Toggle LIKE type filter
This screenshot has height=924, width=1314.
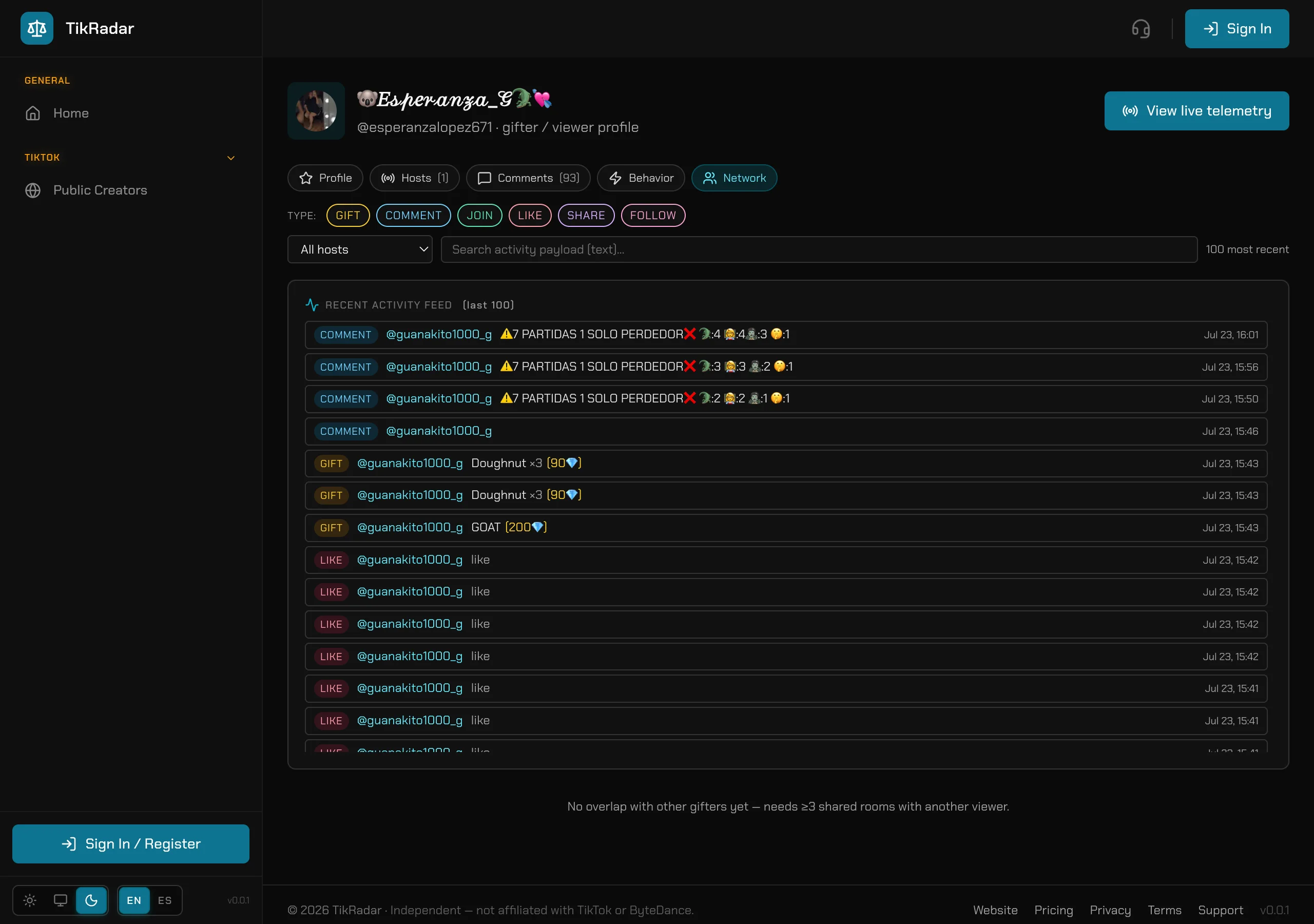click(530, 215)
